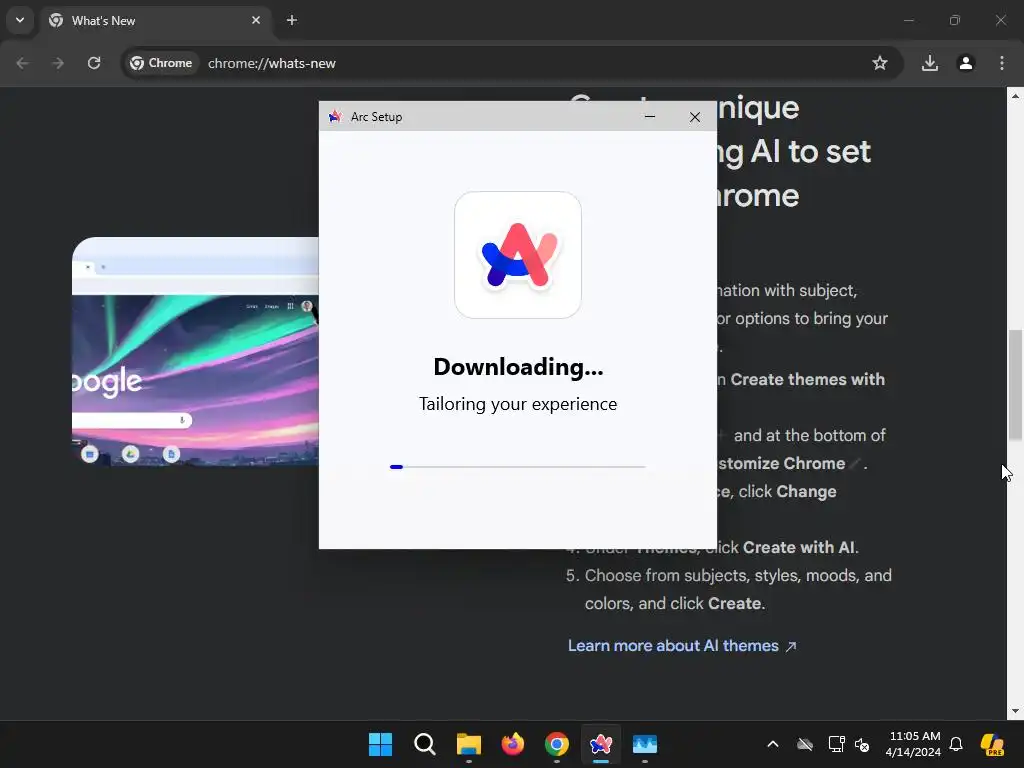The image size is (1024, 768).
Task: Go forward in Chrome
Action: pyautogui.click(x=58, y=63)
